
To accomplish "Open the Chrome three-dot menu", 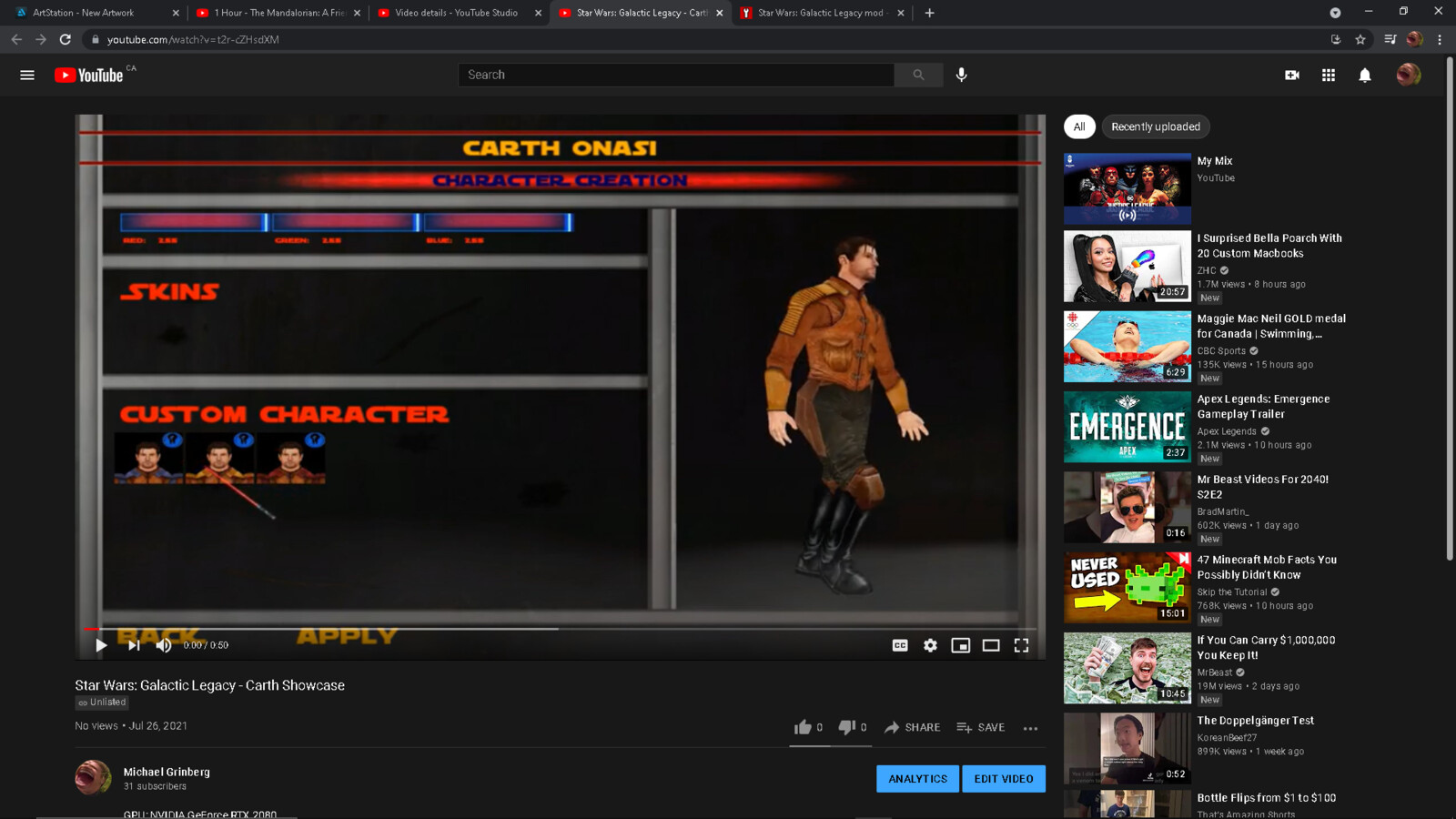I will pos(1440,39).
